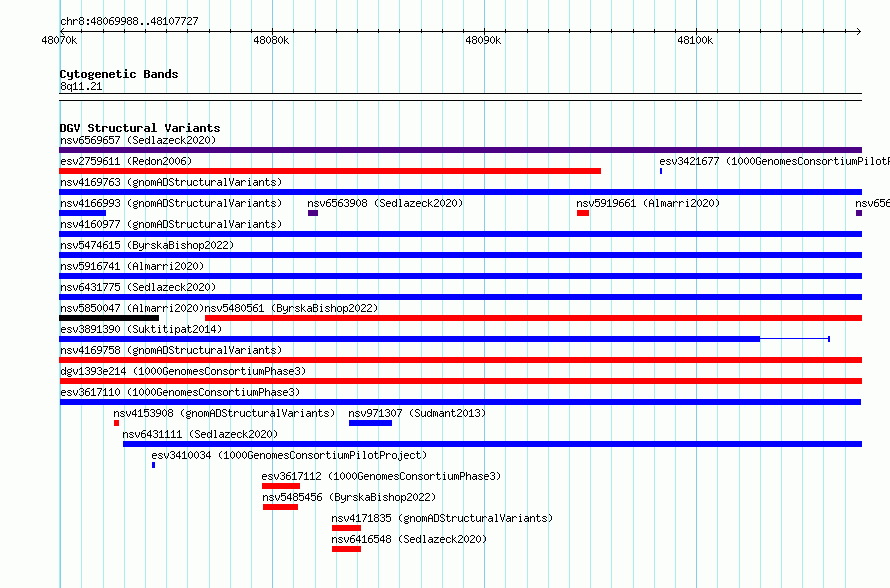890x588 pixels.
Task: Click the small red nsv5919661 bar
Action: [x=583, y=213]
